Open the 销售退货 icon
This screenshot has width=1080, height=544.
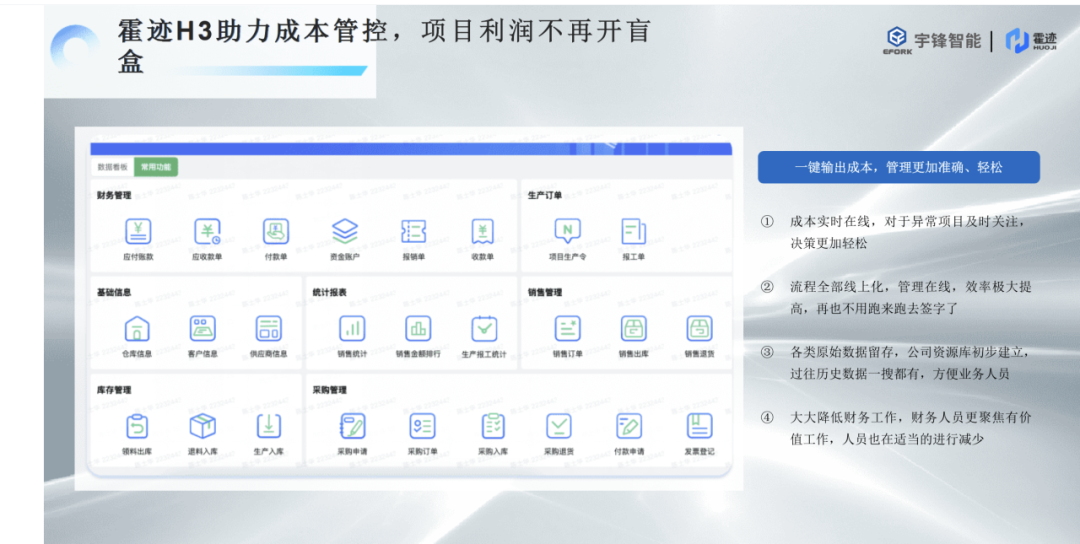pyautogui.click(x=699, y=328)
